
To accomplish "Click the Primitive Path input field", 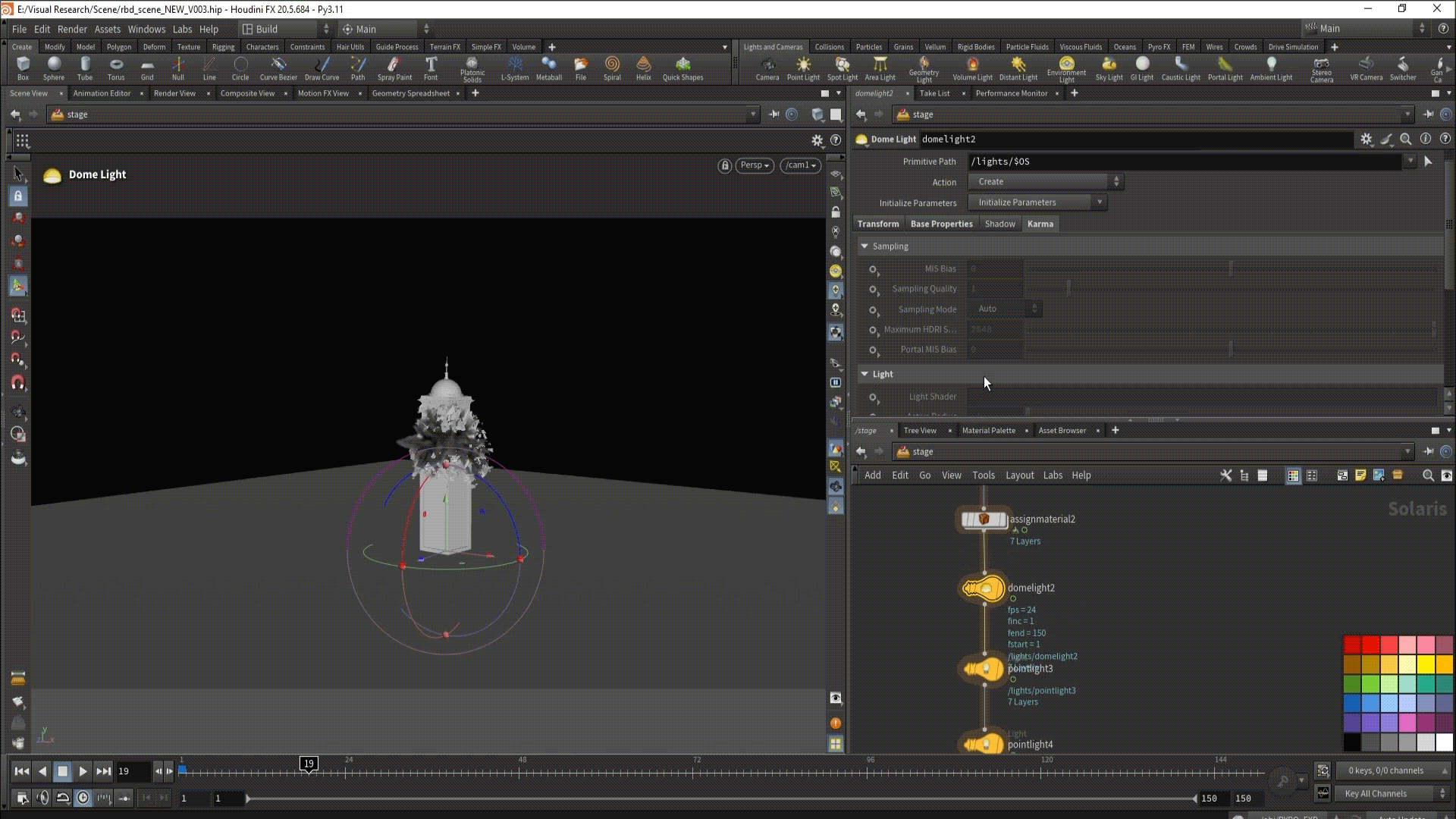I will tap(1185, 162).
